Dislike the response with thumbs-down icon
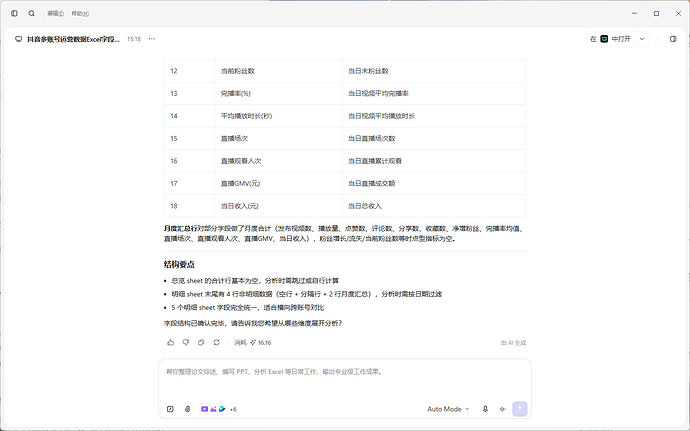 (x=186, y=343)
